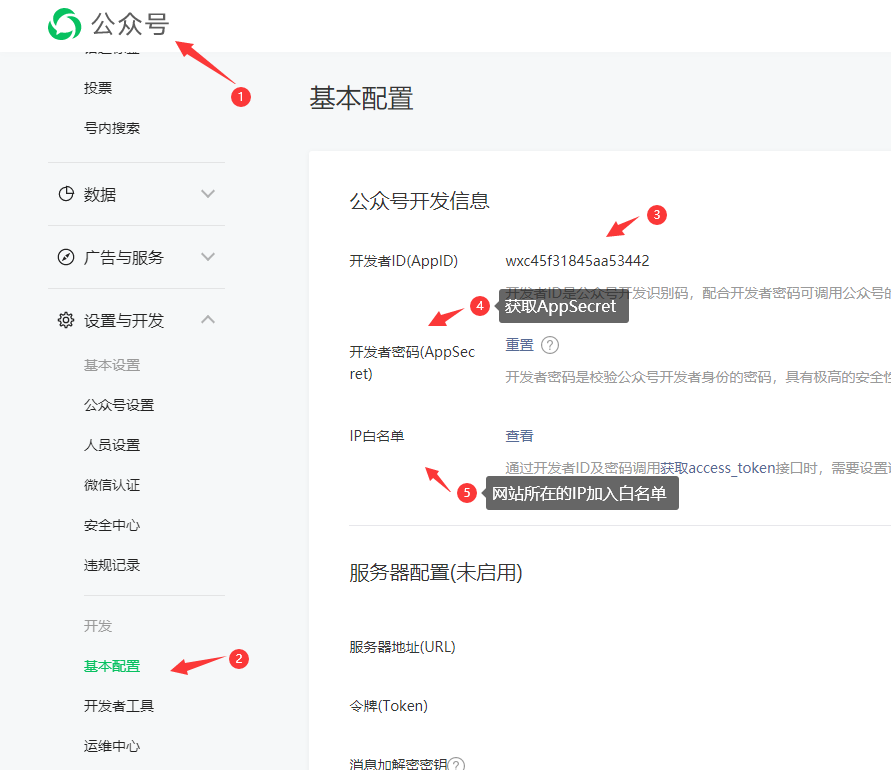Click the 数据 pie chart icon

point(66,194)
